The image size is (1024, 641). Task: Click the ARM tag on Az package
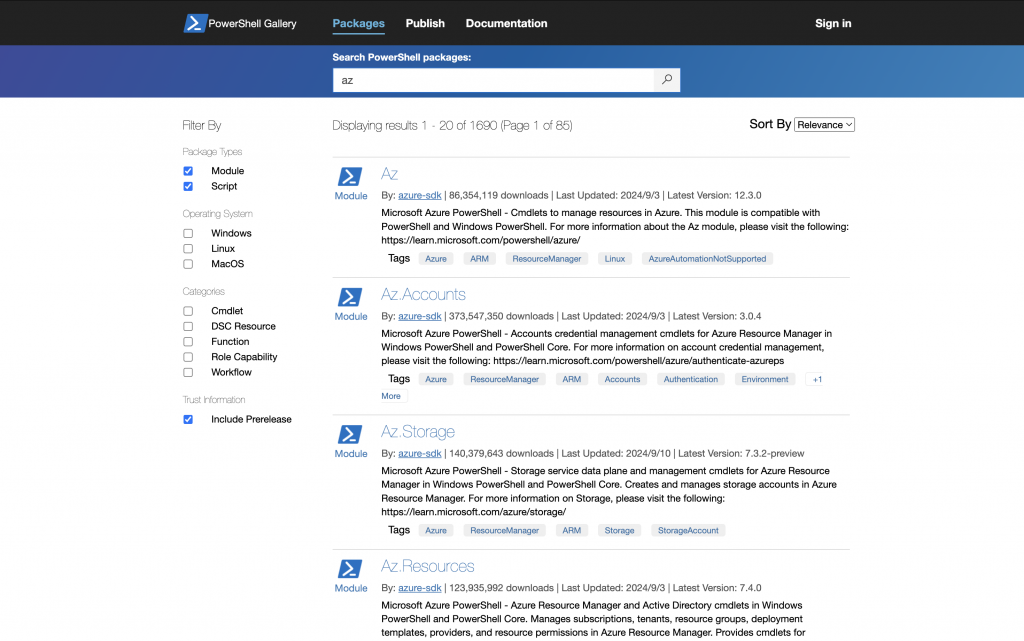tap(479, 259)
